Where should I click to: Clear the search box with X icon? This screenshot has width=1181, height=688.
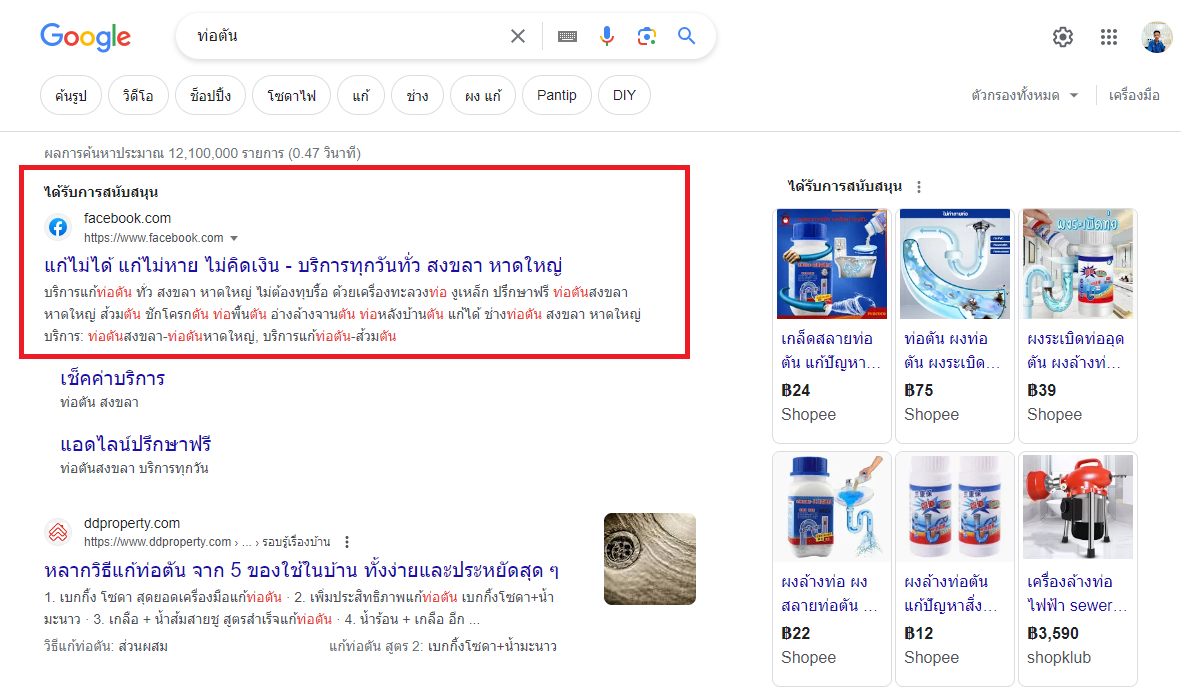pyautogui.click(x=518, y=37)
